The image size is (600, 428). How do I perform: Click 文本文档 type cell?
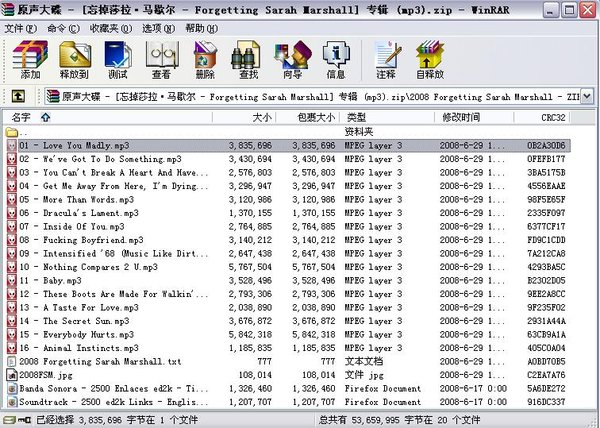point(364,361)
